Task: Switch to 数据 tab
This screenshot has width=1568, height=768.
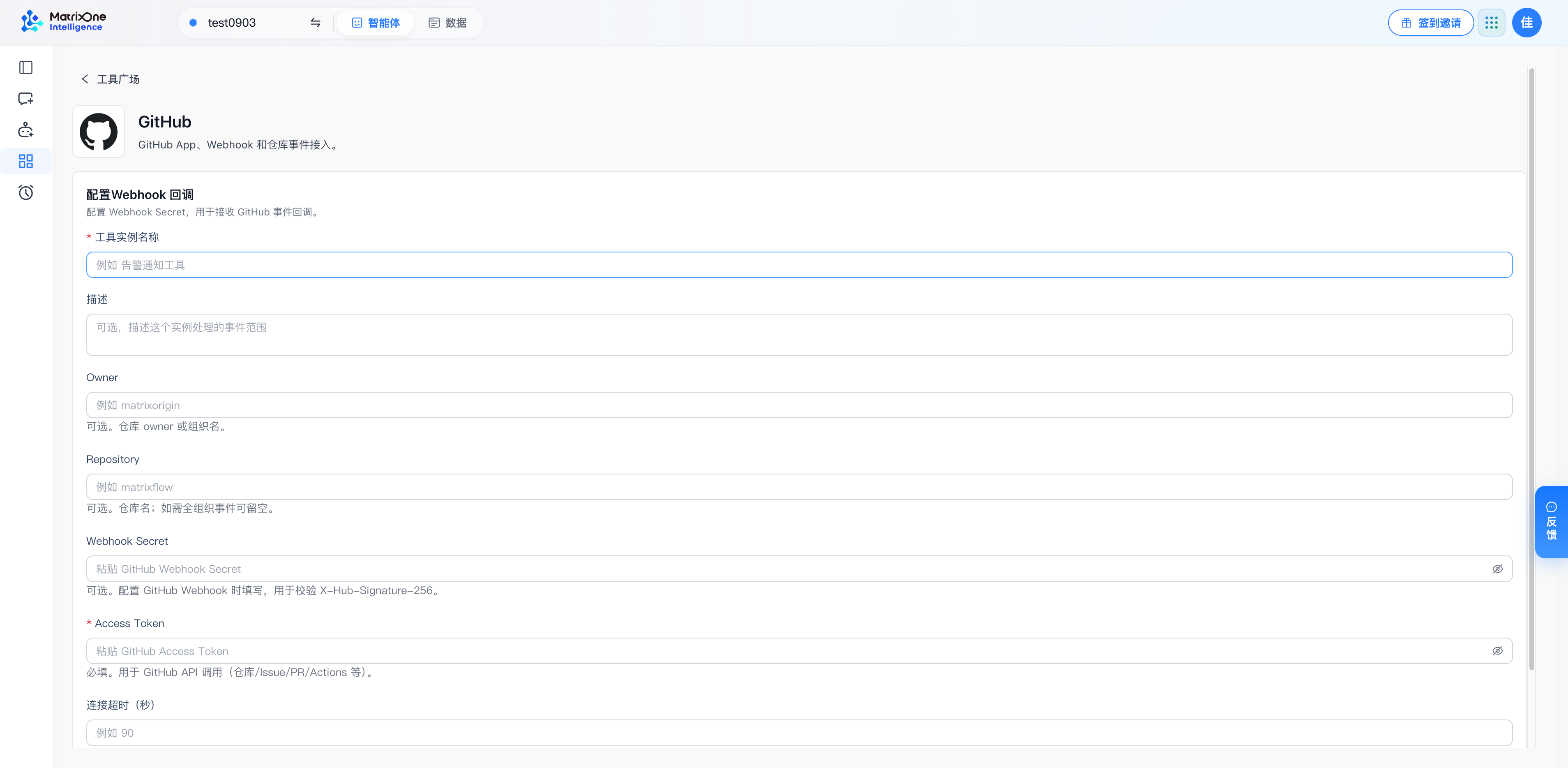Action: click(x=447, y=23)
